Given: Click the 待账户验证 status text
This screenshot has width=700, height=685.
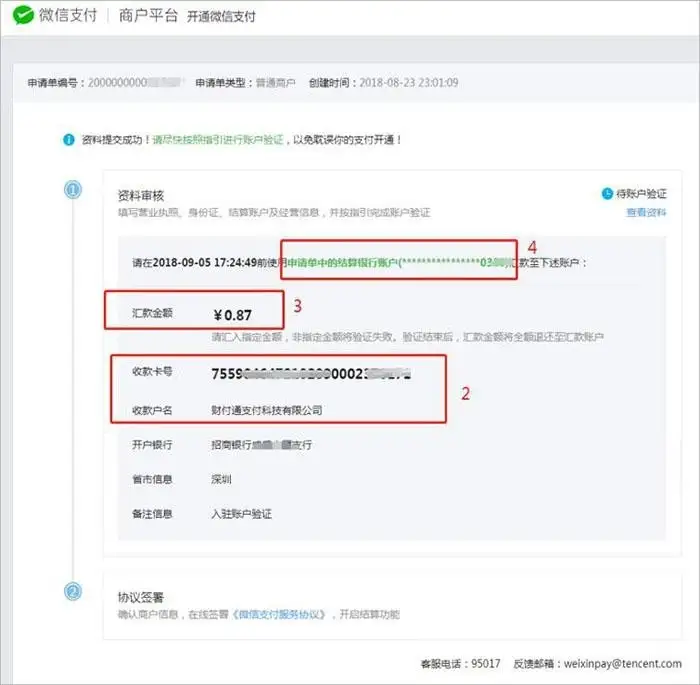Looking at the screenshot, I should [x=642, y=194].
